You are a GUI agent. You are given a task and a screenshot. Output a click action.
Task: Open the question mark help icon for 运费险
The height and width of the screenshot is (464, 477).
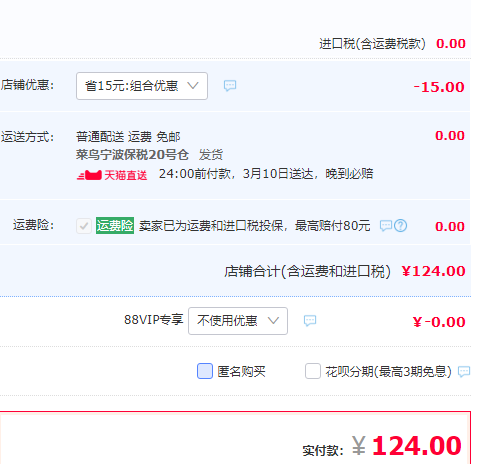click(400, 226)
